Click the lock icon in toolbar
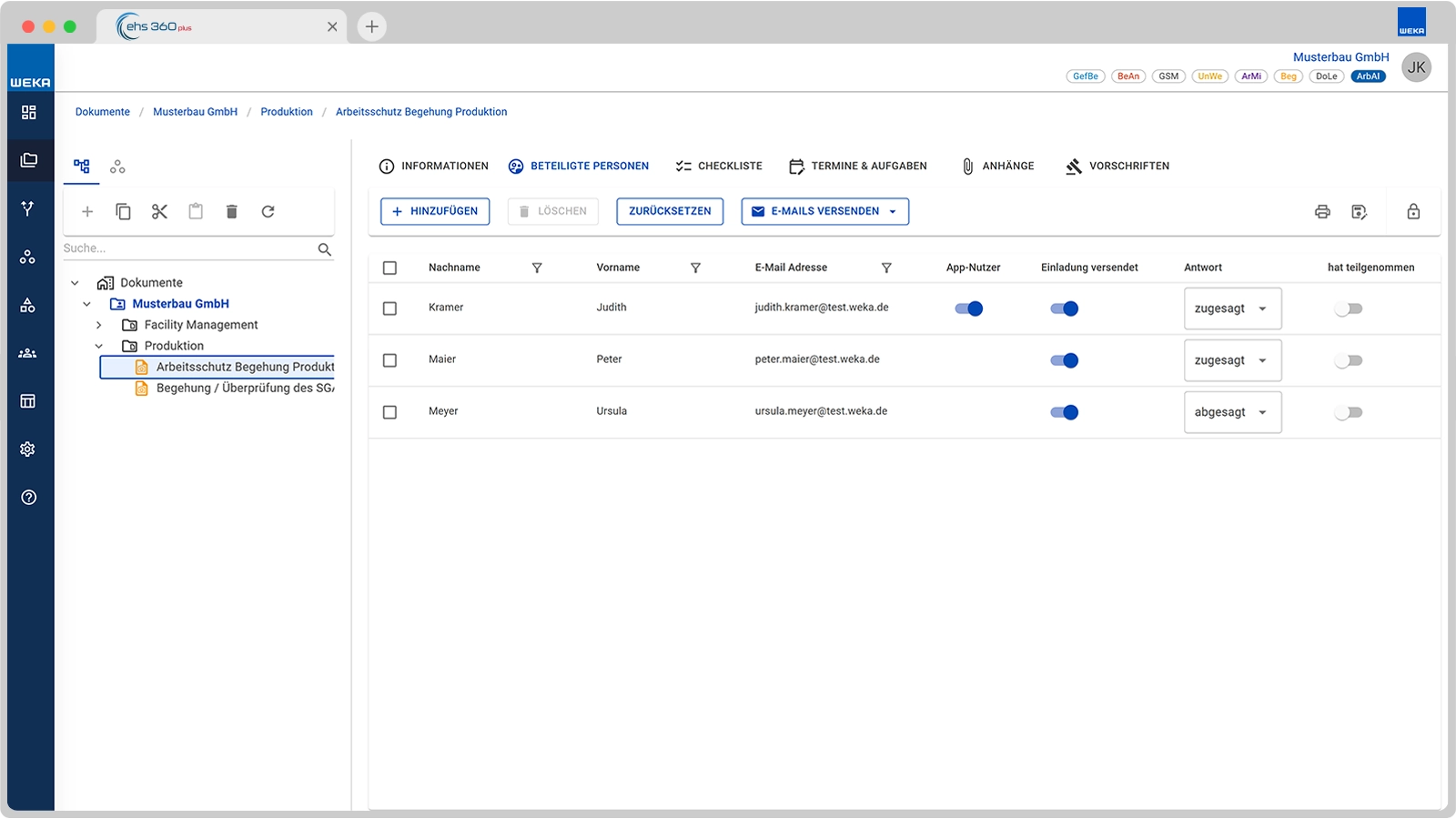 point(1413,212)
